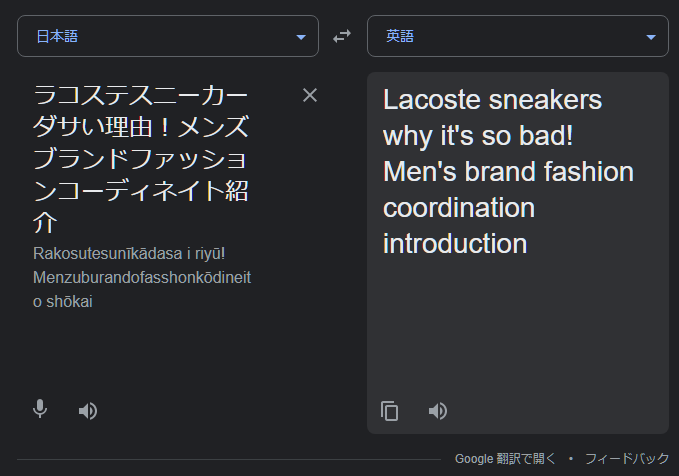The image size is (679, 476).
Task: Listen to the English translation
Action: coord(438,411)
